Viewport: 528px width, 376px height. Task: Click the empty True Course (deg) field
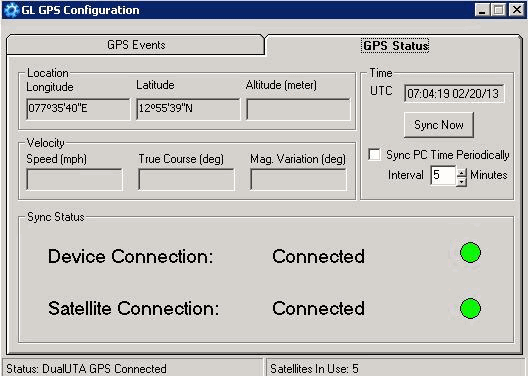click(186, 180)
